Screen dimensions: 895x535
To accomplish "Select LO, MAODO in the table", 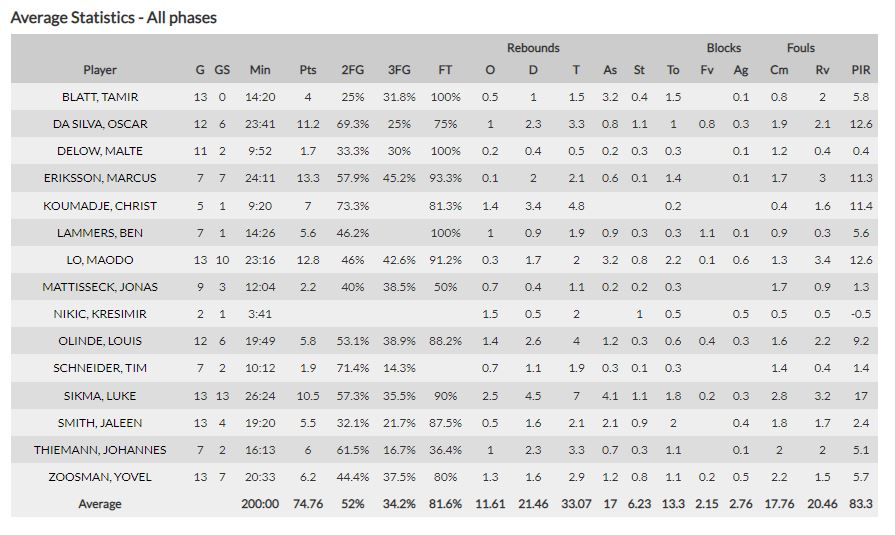I will [x=100, y=260].
